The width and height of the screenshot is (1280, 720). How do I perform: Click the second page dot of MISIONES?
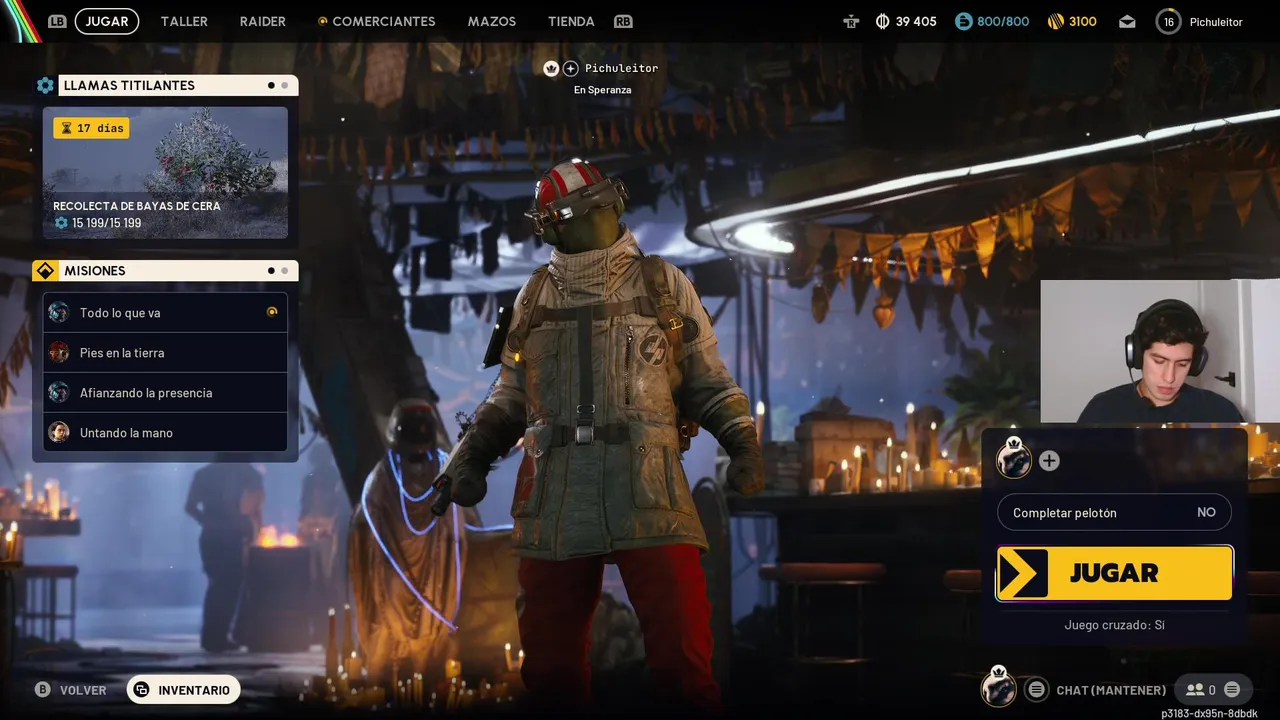[x=284, y=270]
